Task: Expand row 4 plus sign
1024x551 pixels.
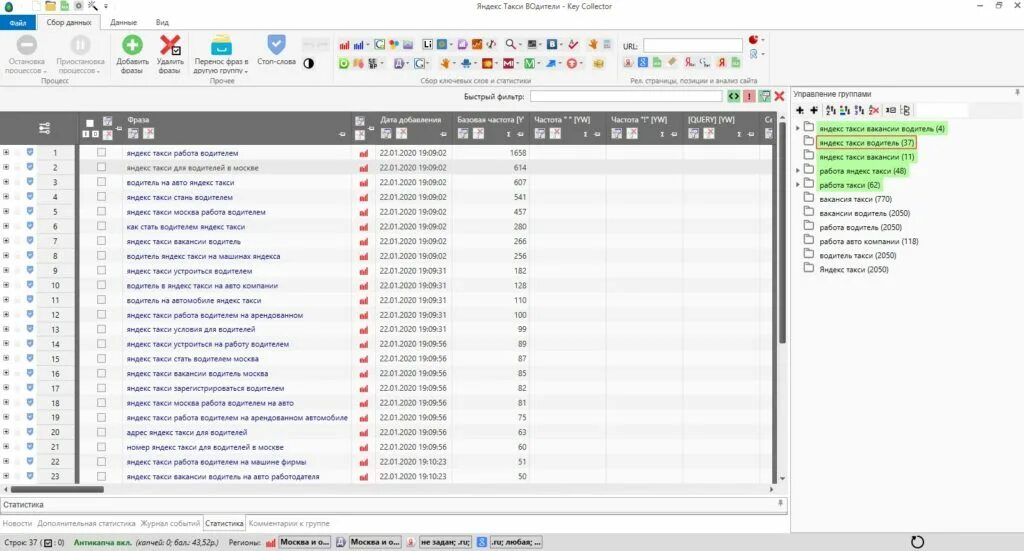Action: (x=6, y=197)
